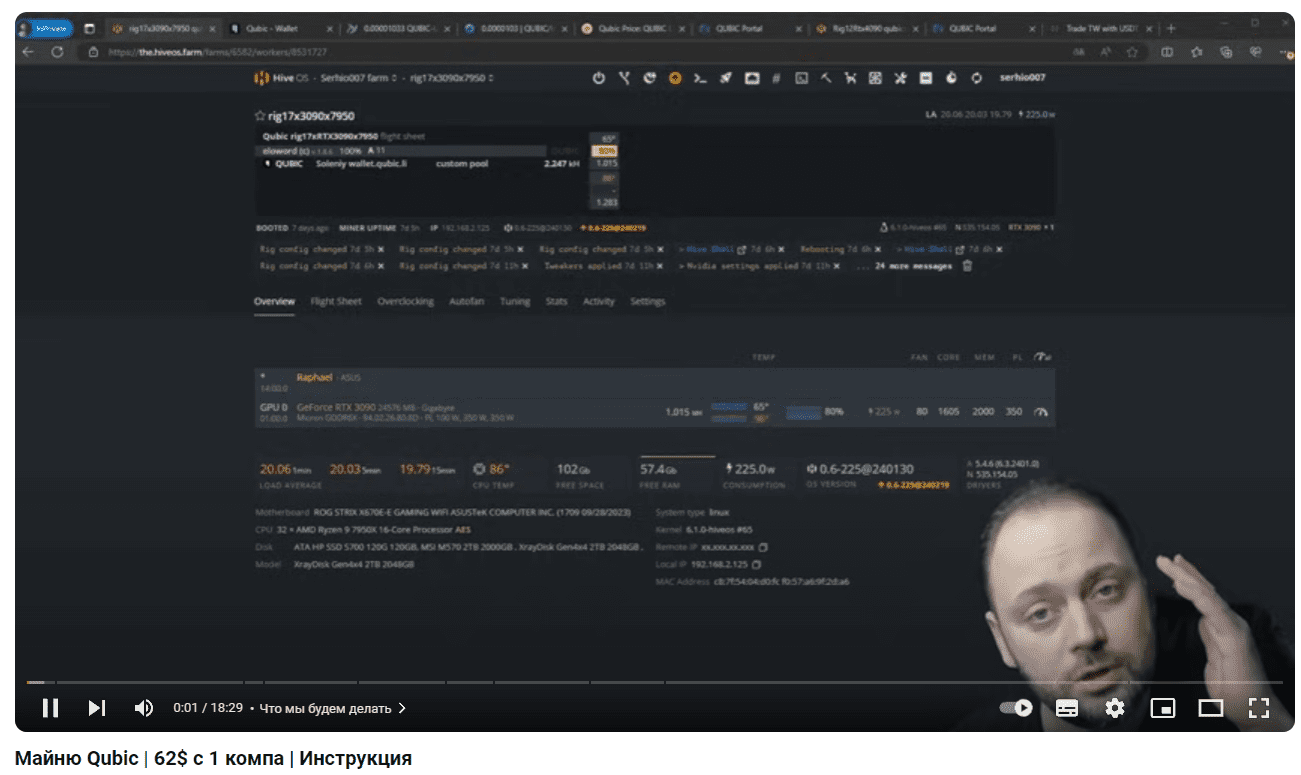Click the InPrivate badge
This screenshot has width=1301, height=775.
(x=46, y=29)
